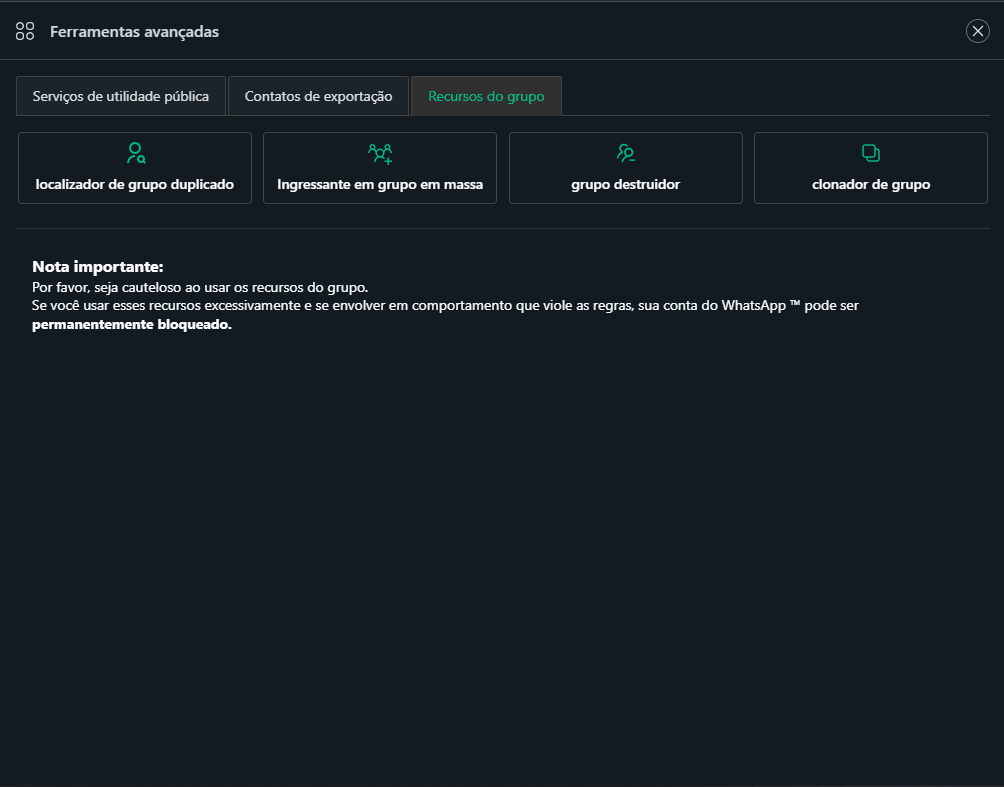Viewport: 1004px width, 787px height.
Task: Click the Nota importante heading
Action: pyautogui.click(x=98, y=266)
